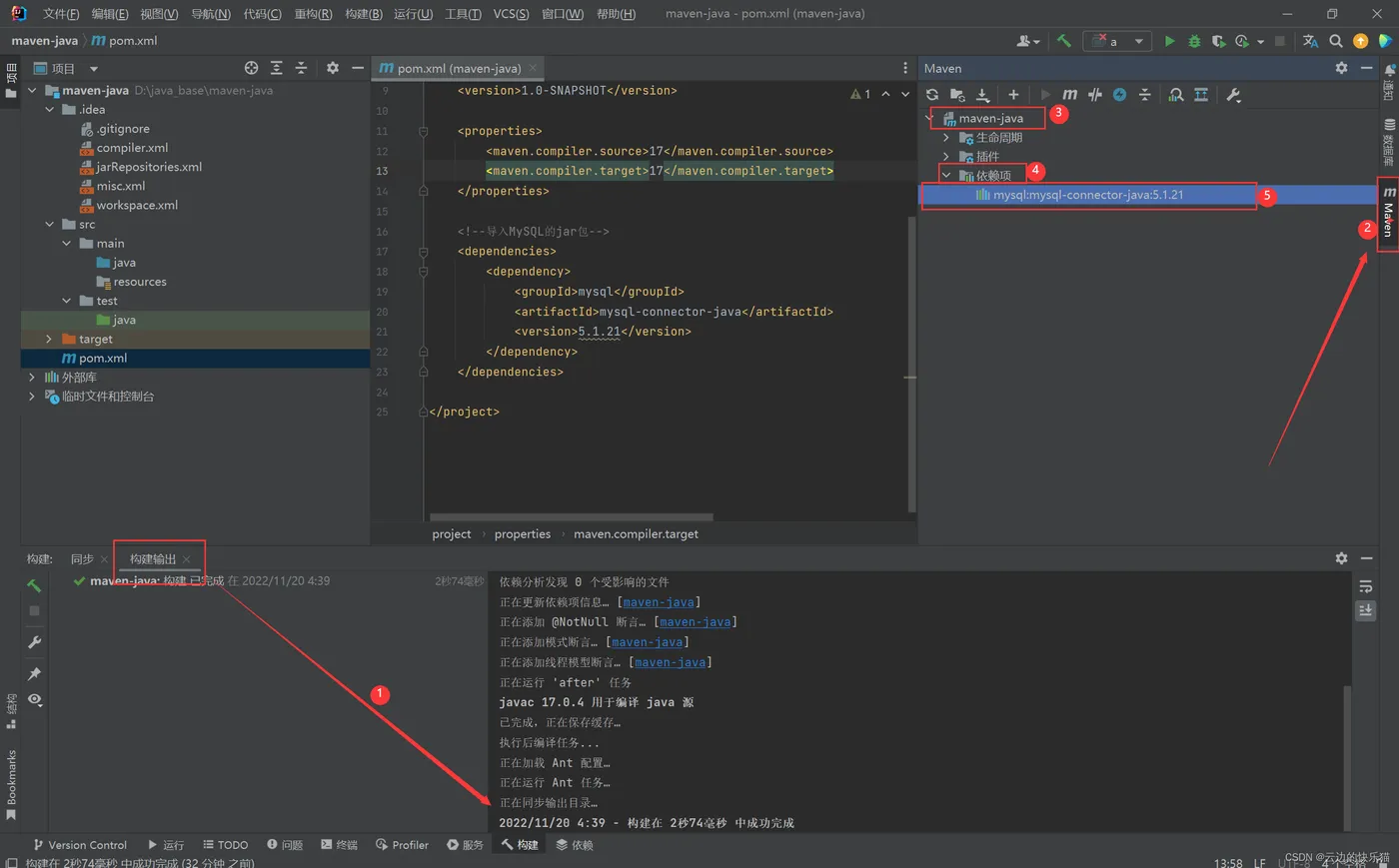Expand External Libraries 外部库 node
This screenshot has height=868, width=1399.
(x=32, y=378)
